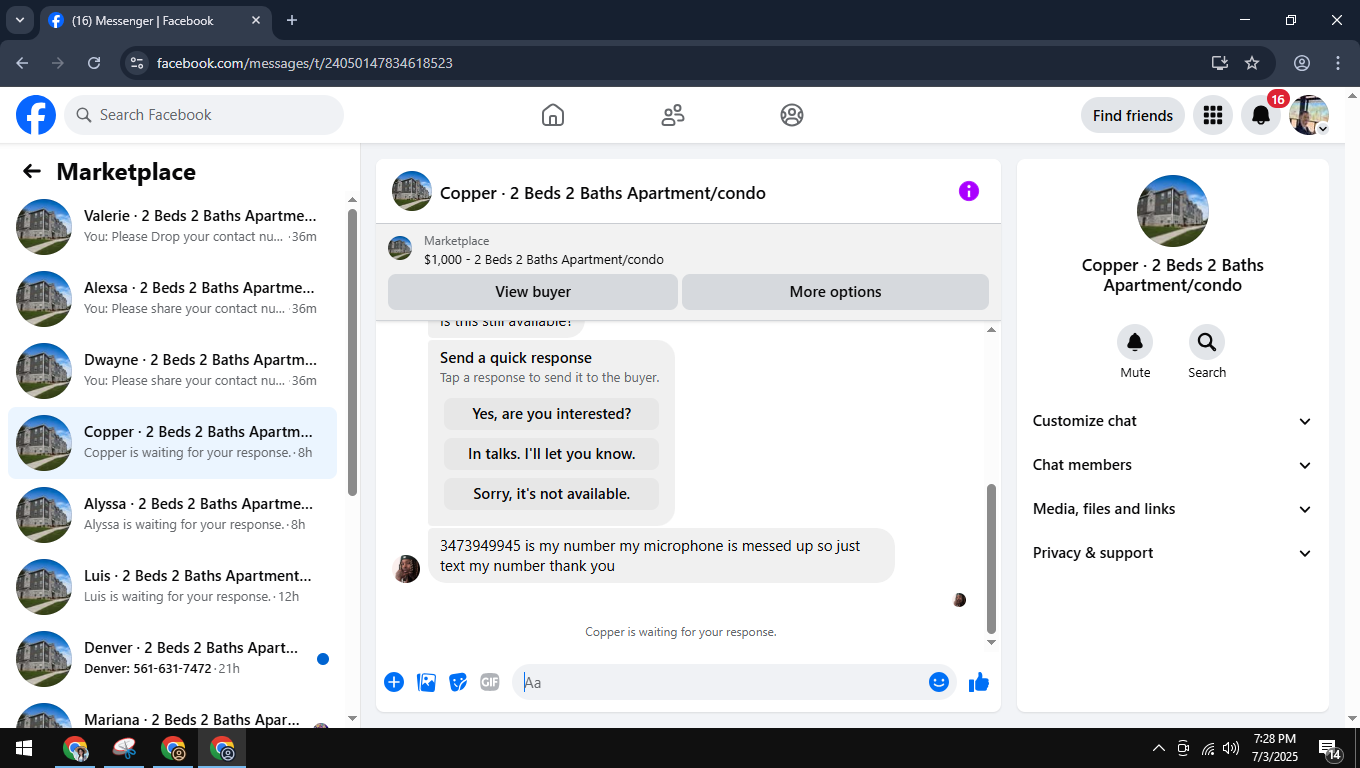The width and height of the screenshot is (1360, 768).
Task: Open the account profile picture menu
Action: tap(1309, 115)
